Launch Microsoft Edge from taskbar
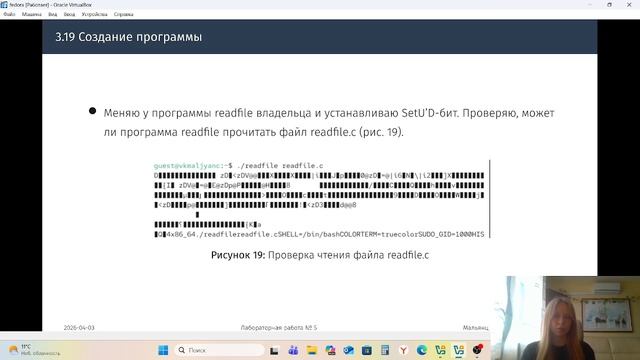The height and width of the screenshot is (360, 640). tap(422, 350)
